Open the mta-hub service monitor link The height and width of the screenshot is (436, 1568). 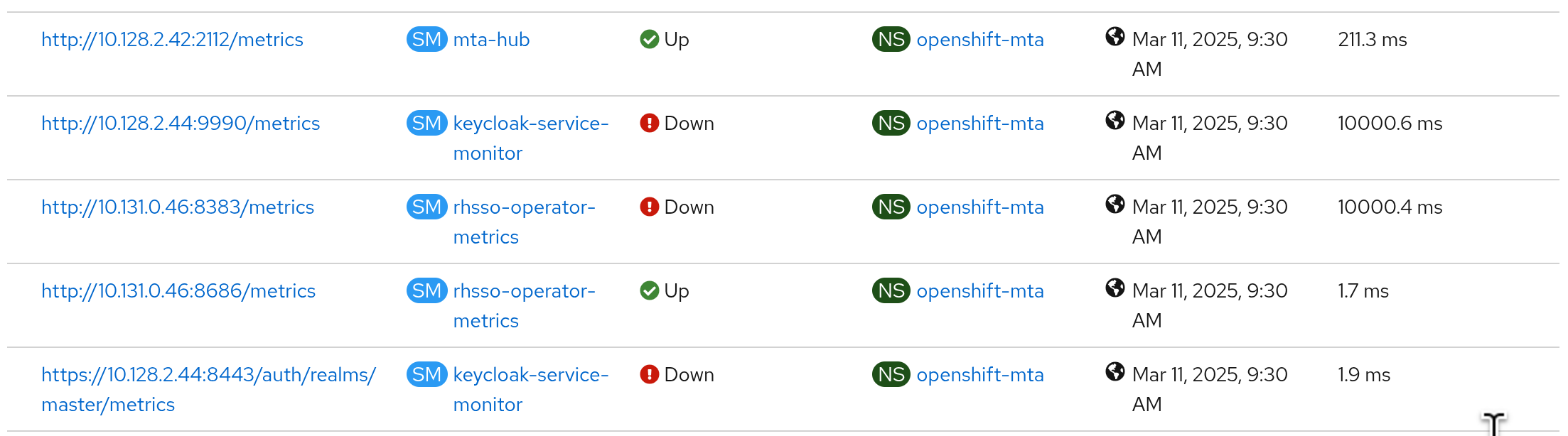coord(491,40)
